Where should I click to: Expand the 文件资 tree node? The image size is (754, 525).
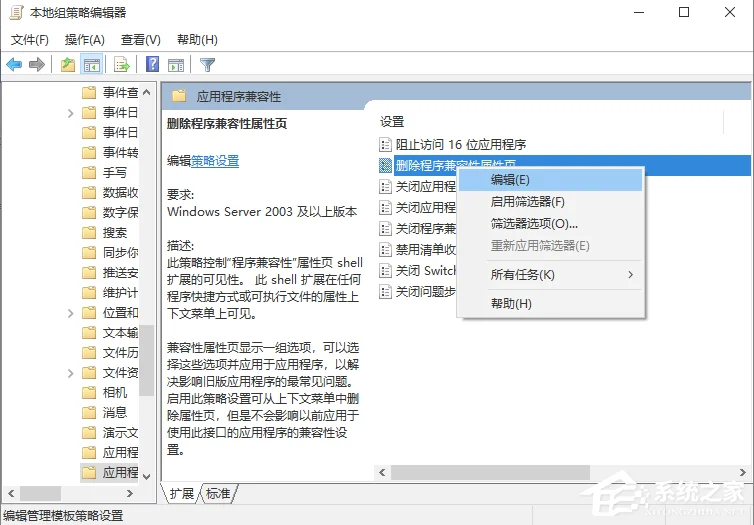click(71, 373)
